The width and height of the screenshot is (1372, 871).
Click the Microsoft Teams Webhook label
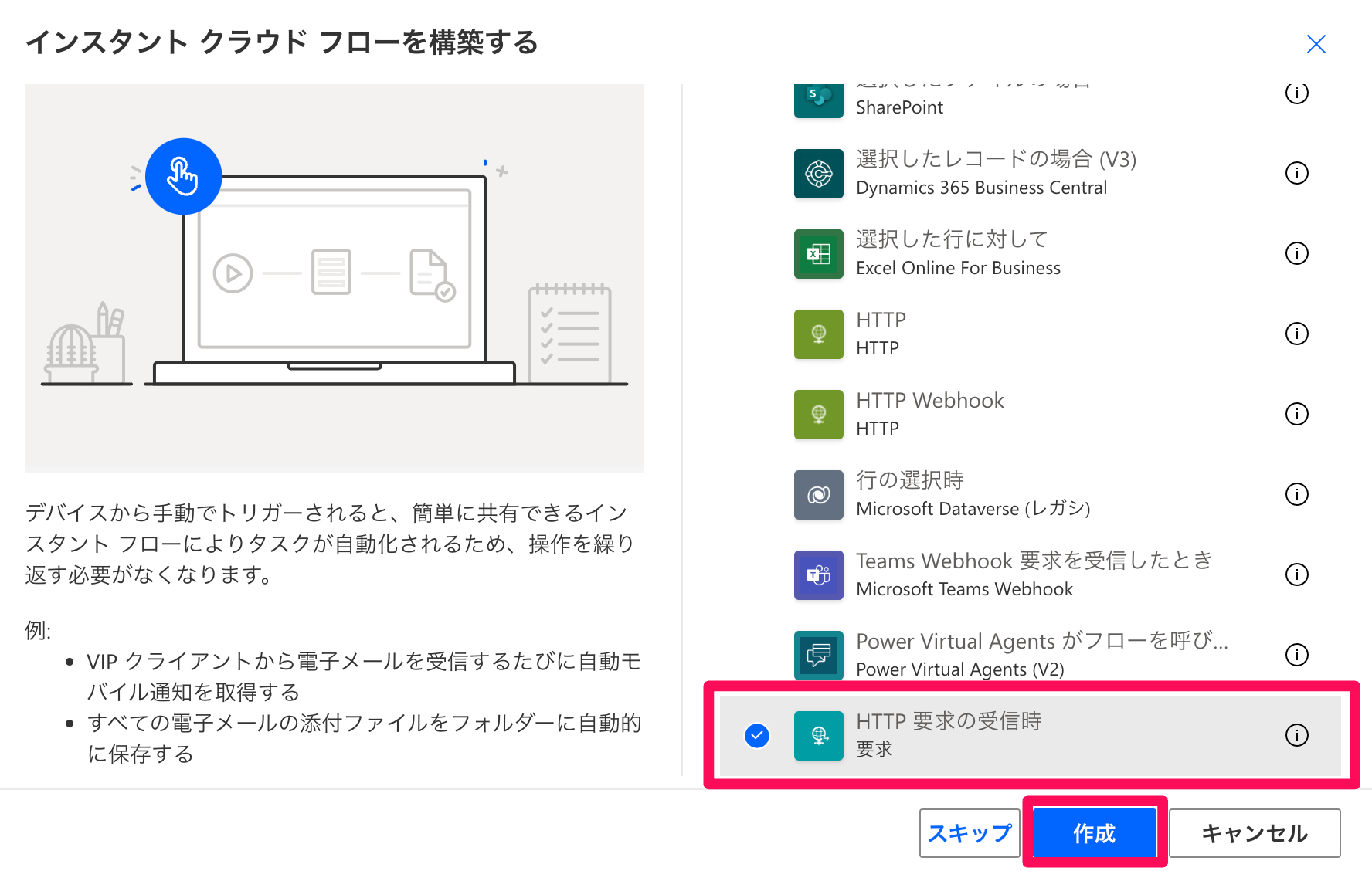click(x=964, y=589)
